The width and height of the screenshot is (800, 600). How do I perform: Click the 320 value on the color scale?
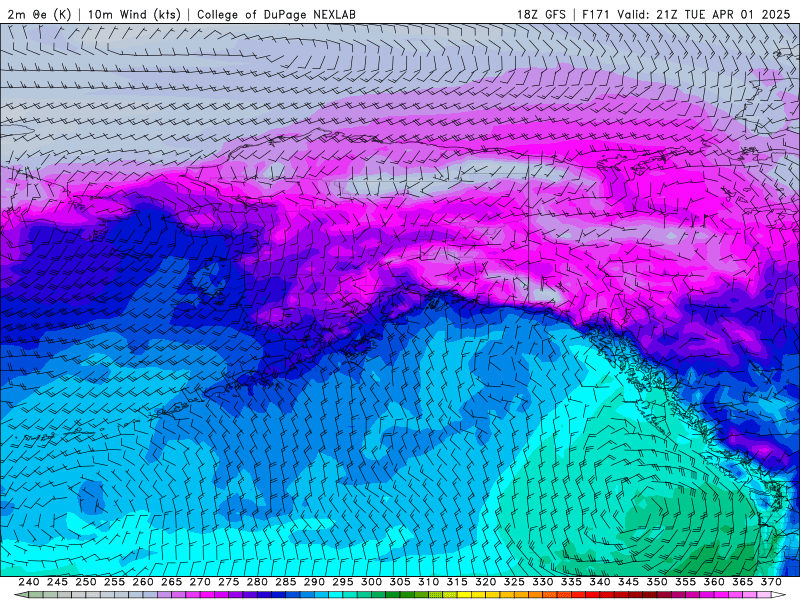(486, 582)
